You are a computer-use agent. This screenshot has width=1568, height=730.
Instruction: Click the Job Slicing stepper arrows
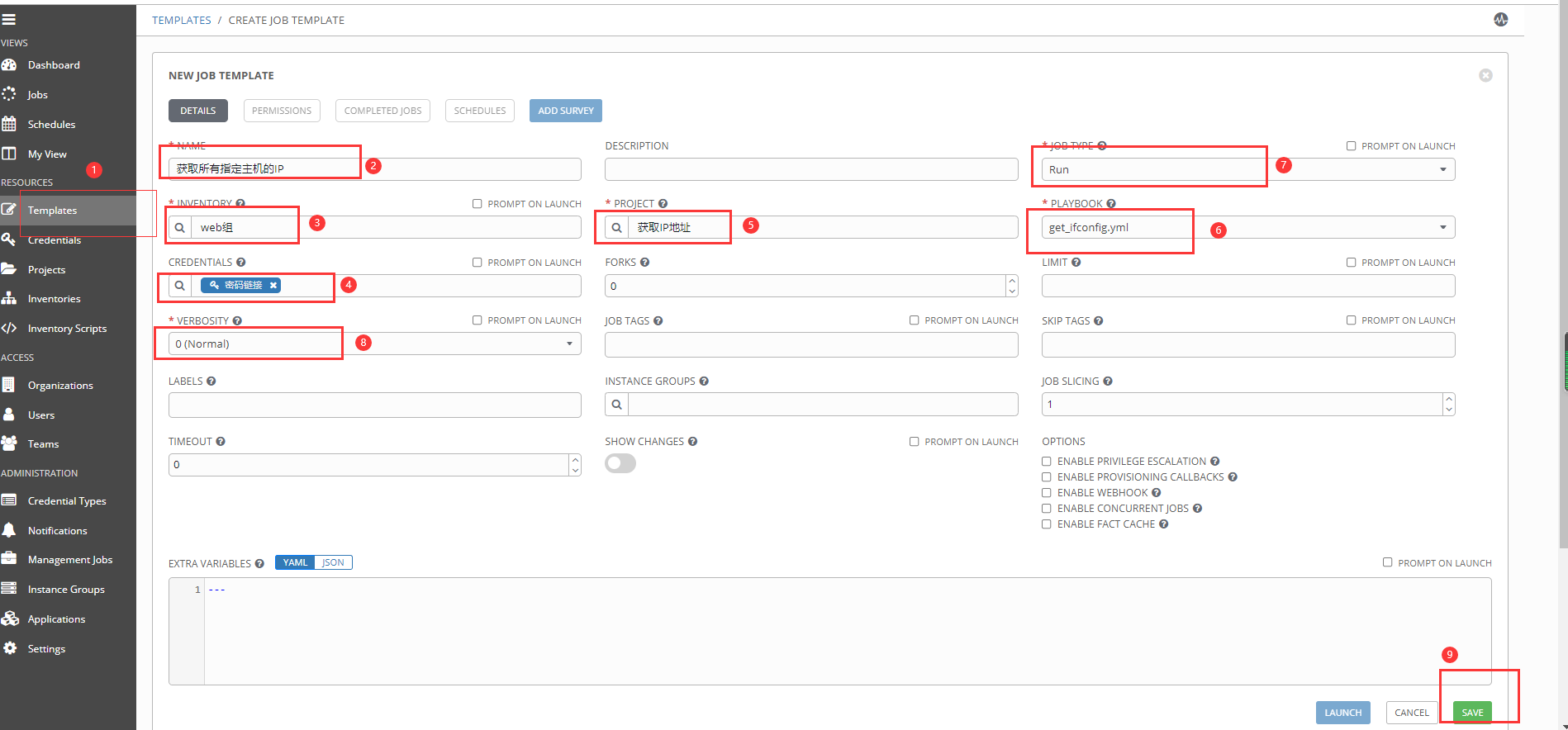click(1449, 405)
